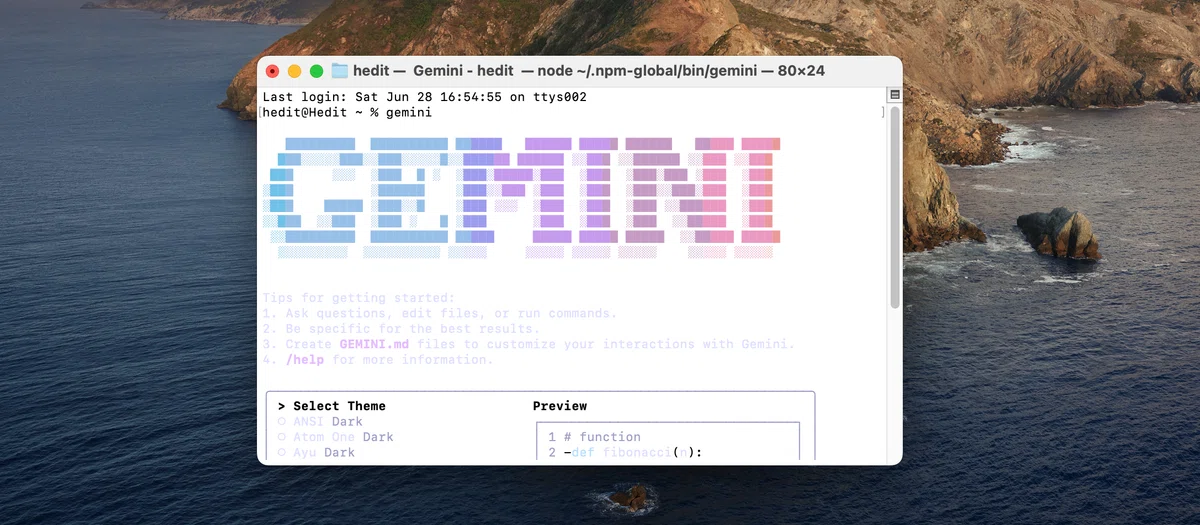Screen dimensions: 1200x525
Task: Click the "Tips for getting started:" line
Action: coord(358,298)
